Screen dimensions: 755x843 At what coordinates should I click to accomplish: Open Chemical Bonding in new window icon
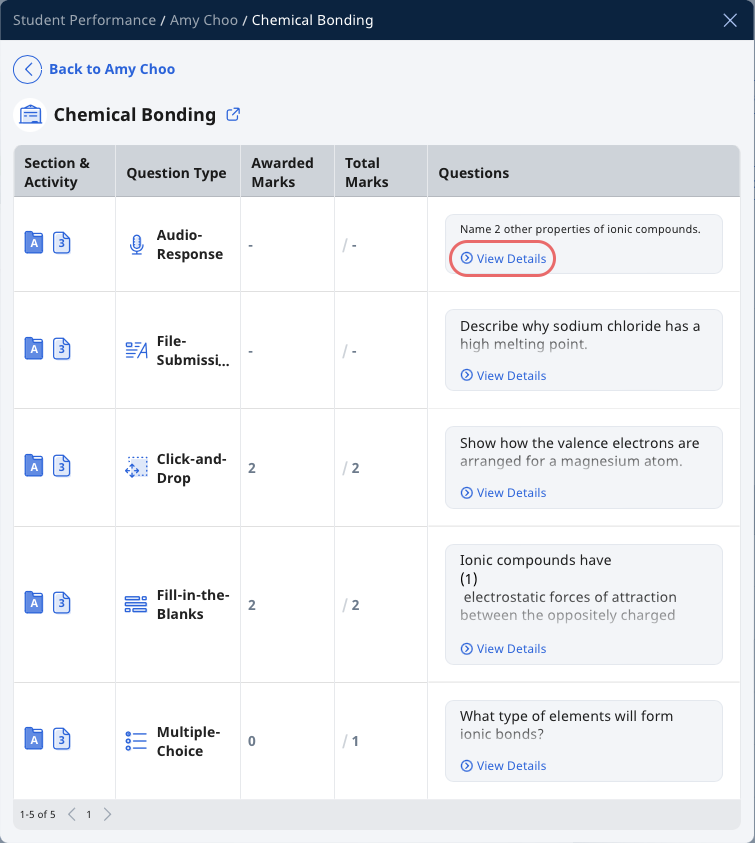click(233, 115)
